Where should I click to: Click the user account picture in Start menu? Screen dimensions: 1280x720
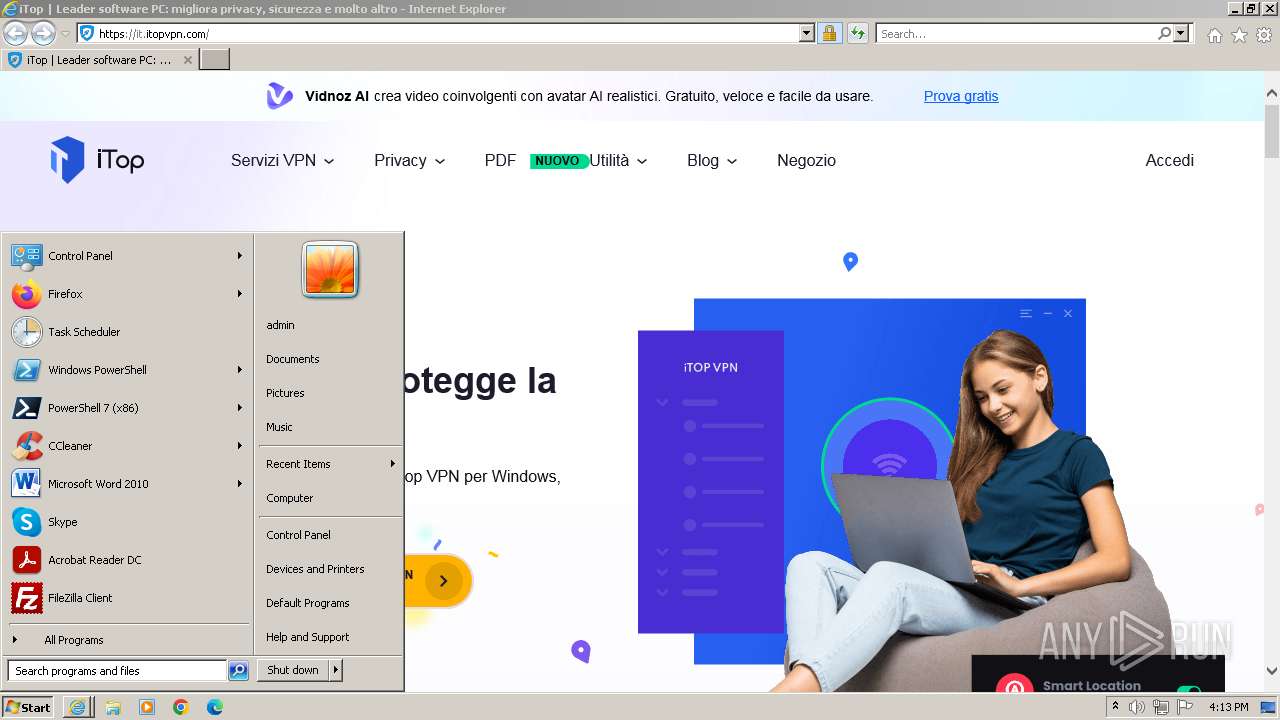click(x=330, y=269)
